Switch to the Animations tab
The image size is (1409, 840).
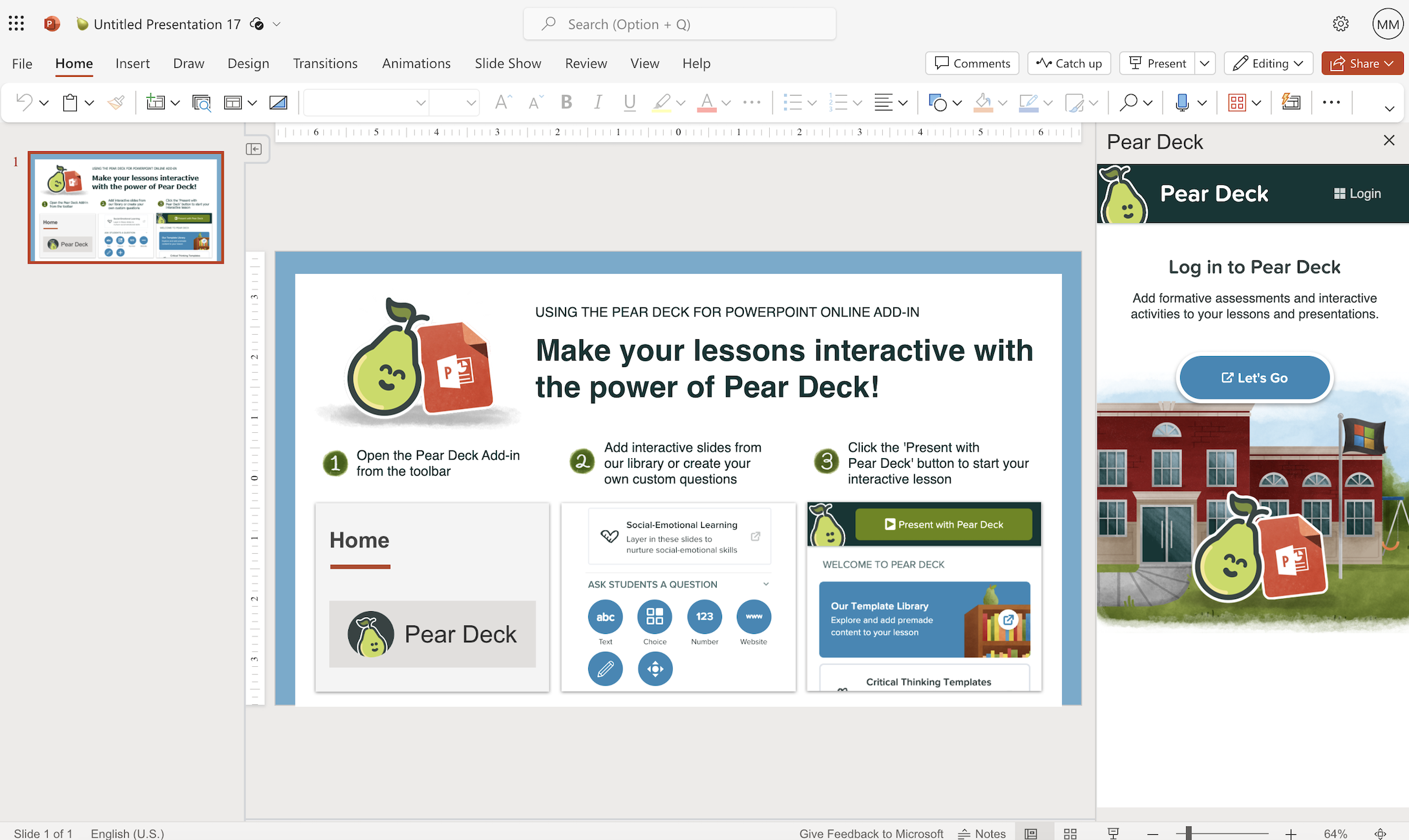click(x=416, y=63)
